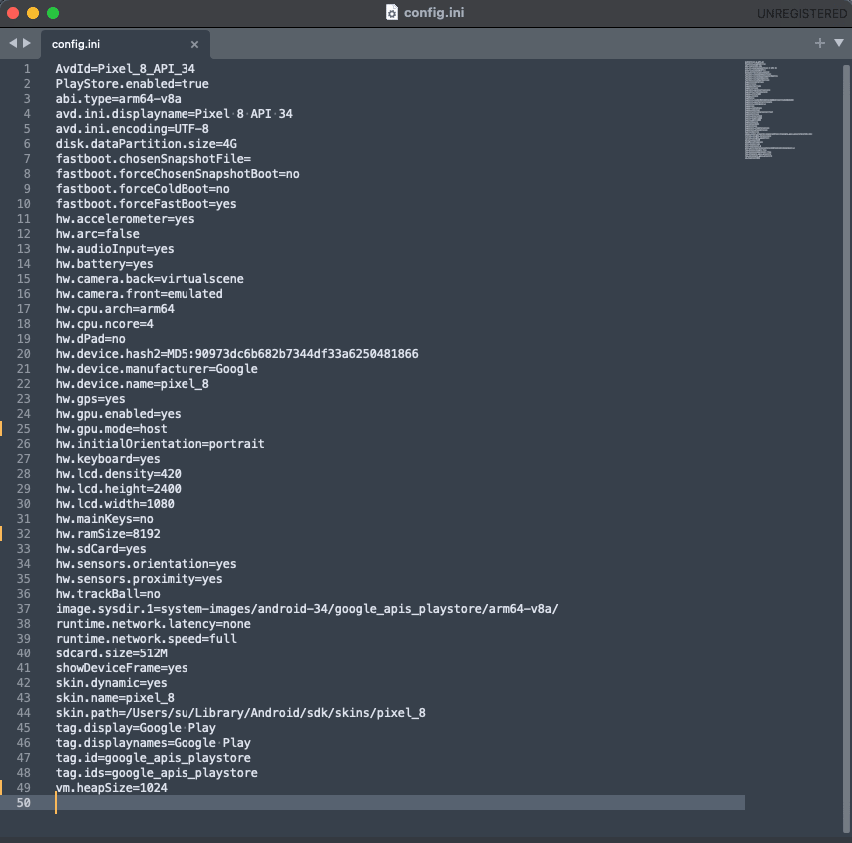Image resolution: width=852 pixels, height=843 pixels.
Task: Click line number 50 in the gutter
Action: click(23, 803)
